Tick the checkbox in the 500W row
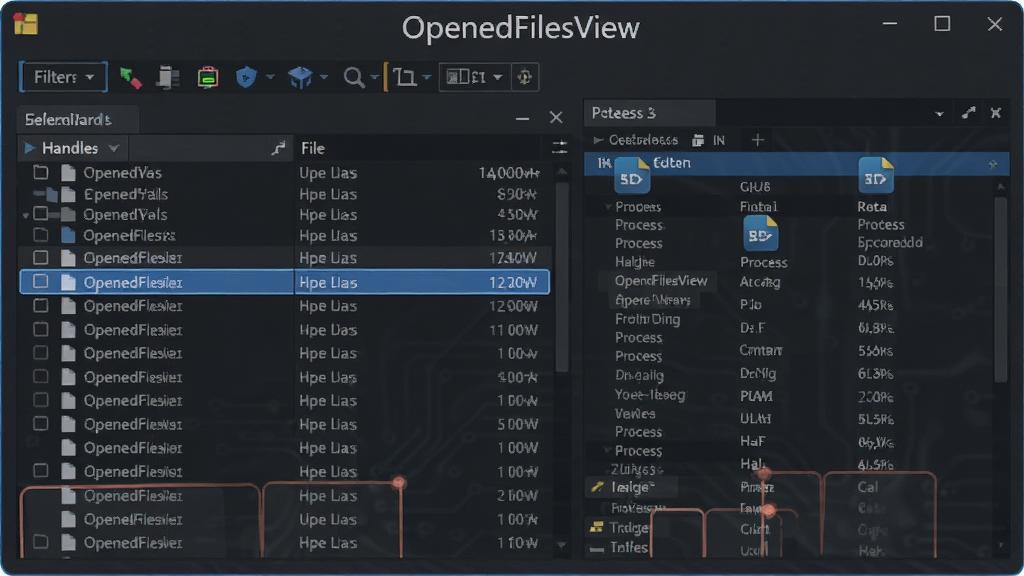This screenshot has width=1024, height=576. (40, 424)
